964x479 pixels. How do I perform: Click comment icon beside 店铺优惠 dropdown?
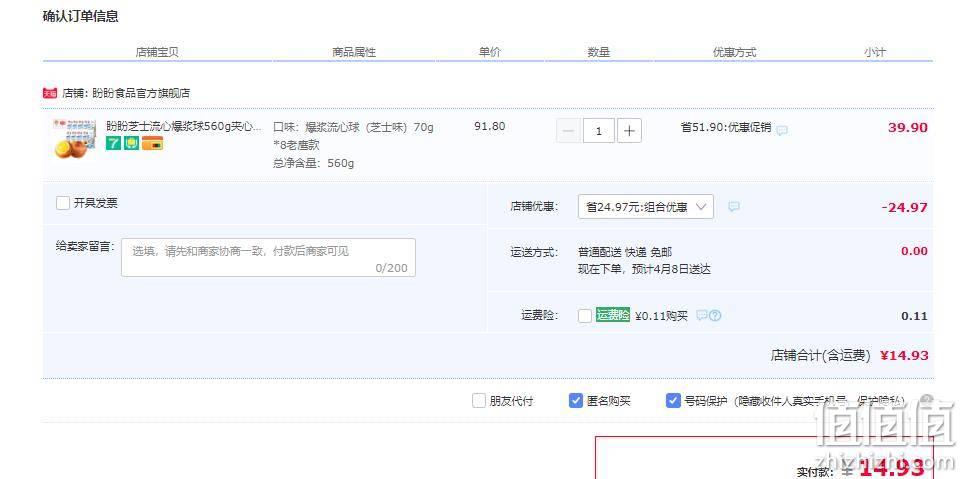(733, 207)
